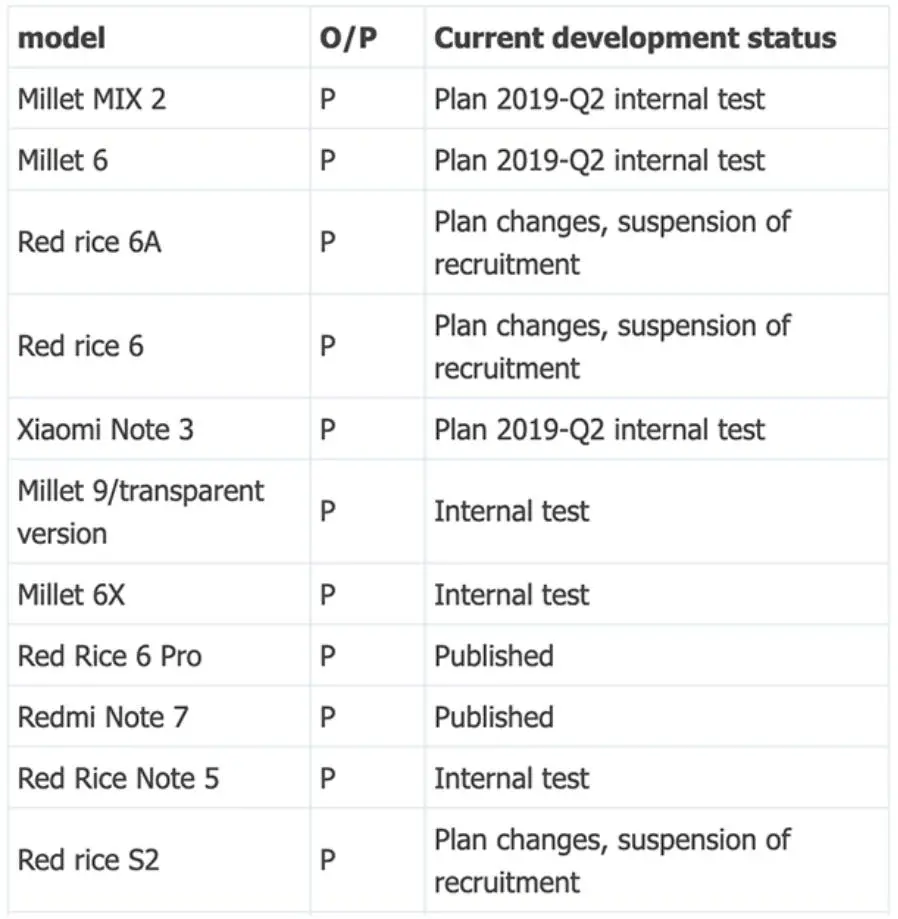Click Millet MIX 2 status 'Plan 2019-Q2 internal test'

click(599, 99)
